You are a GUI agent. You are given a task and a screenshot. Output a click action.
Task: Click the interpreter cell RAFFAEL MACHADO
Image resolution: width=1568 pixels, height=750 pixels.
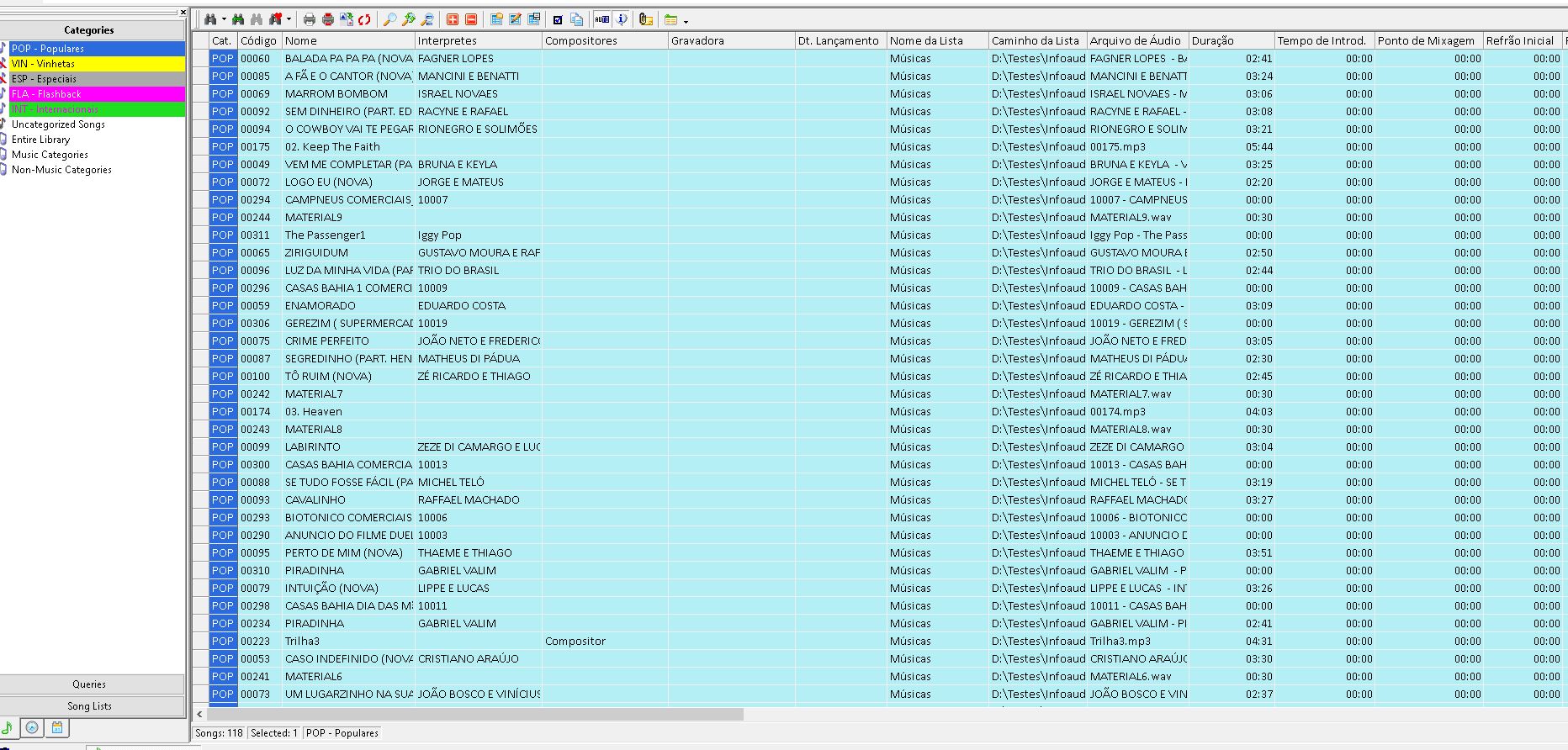coord(479,499)
